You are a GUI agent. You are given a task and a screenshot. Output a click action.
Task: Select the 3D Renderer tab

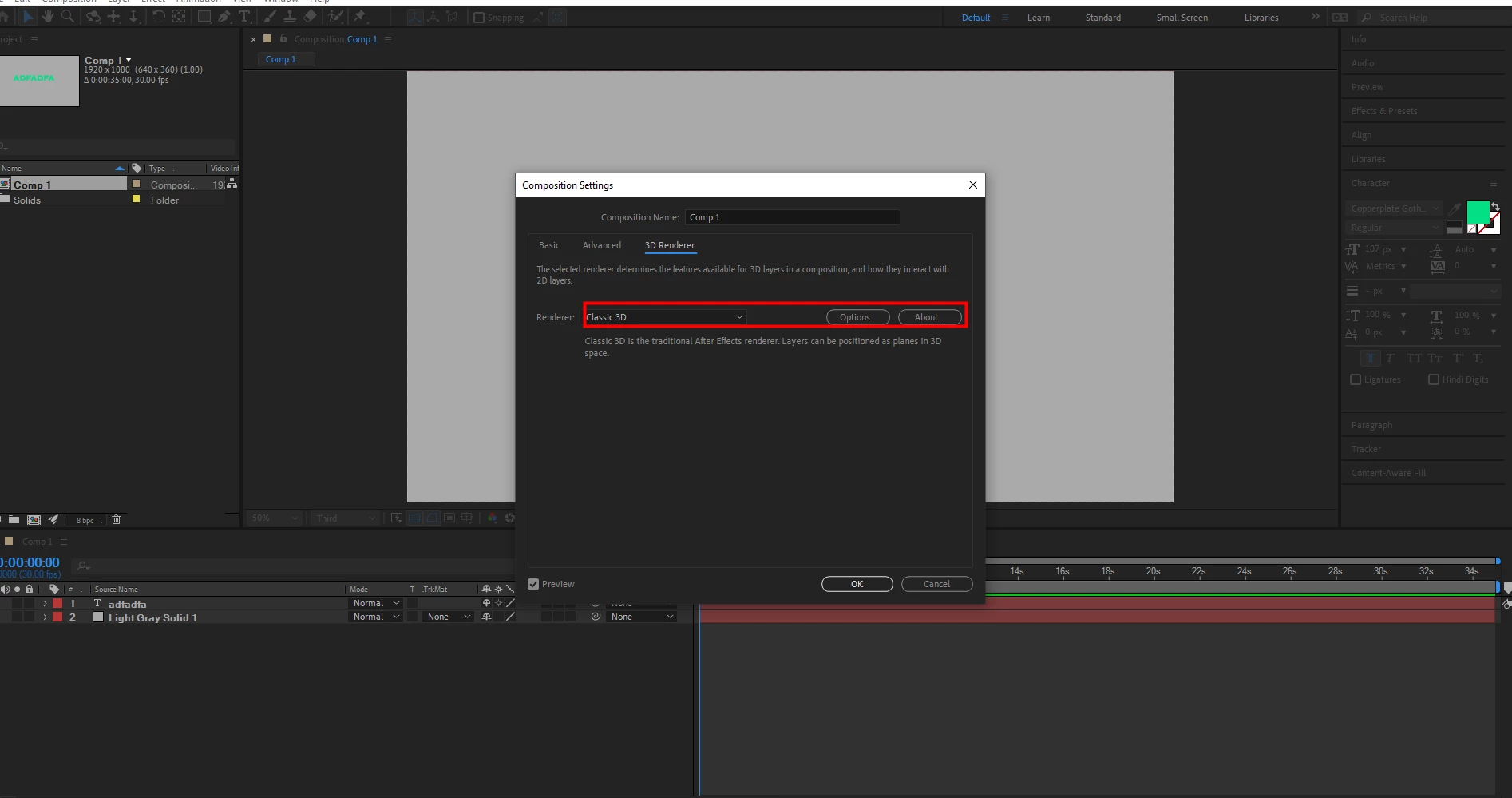click(x=670, y=245)
